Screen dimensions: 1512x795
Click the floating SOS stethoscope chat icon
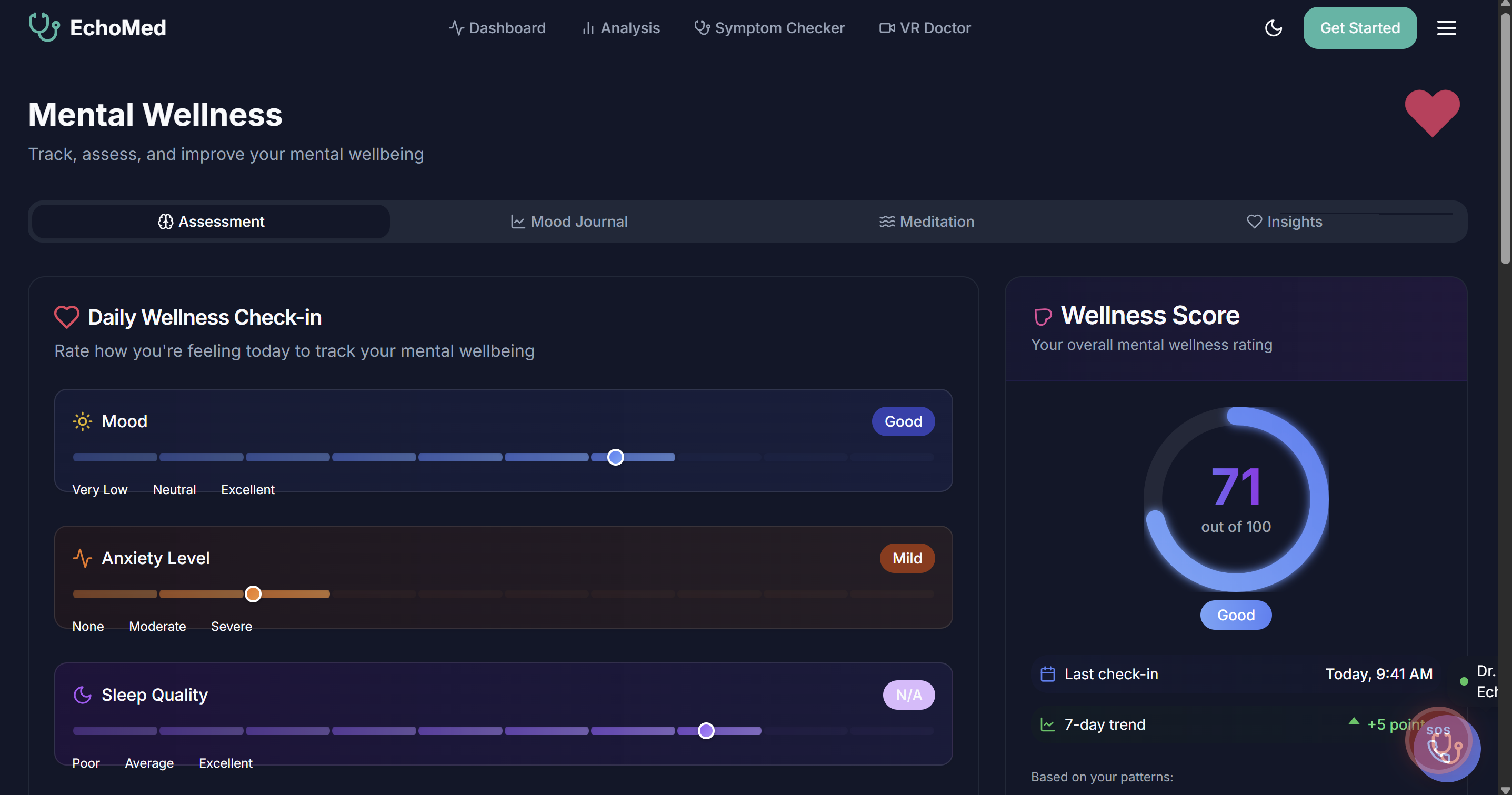(x=1444, y=746)
